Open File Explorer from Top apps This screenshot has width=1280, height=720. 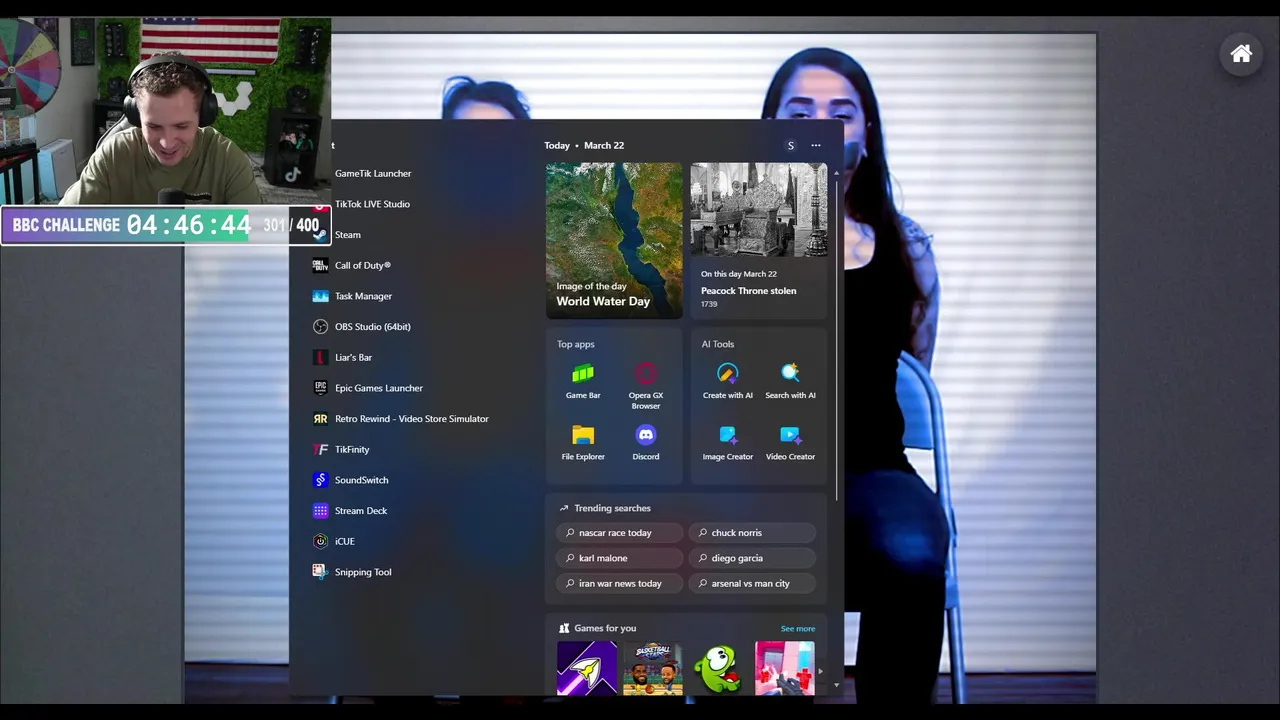pos(583,443)
